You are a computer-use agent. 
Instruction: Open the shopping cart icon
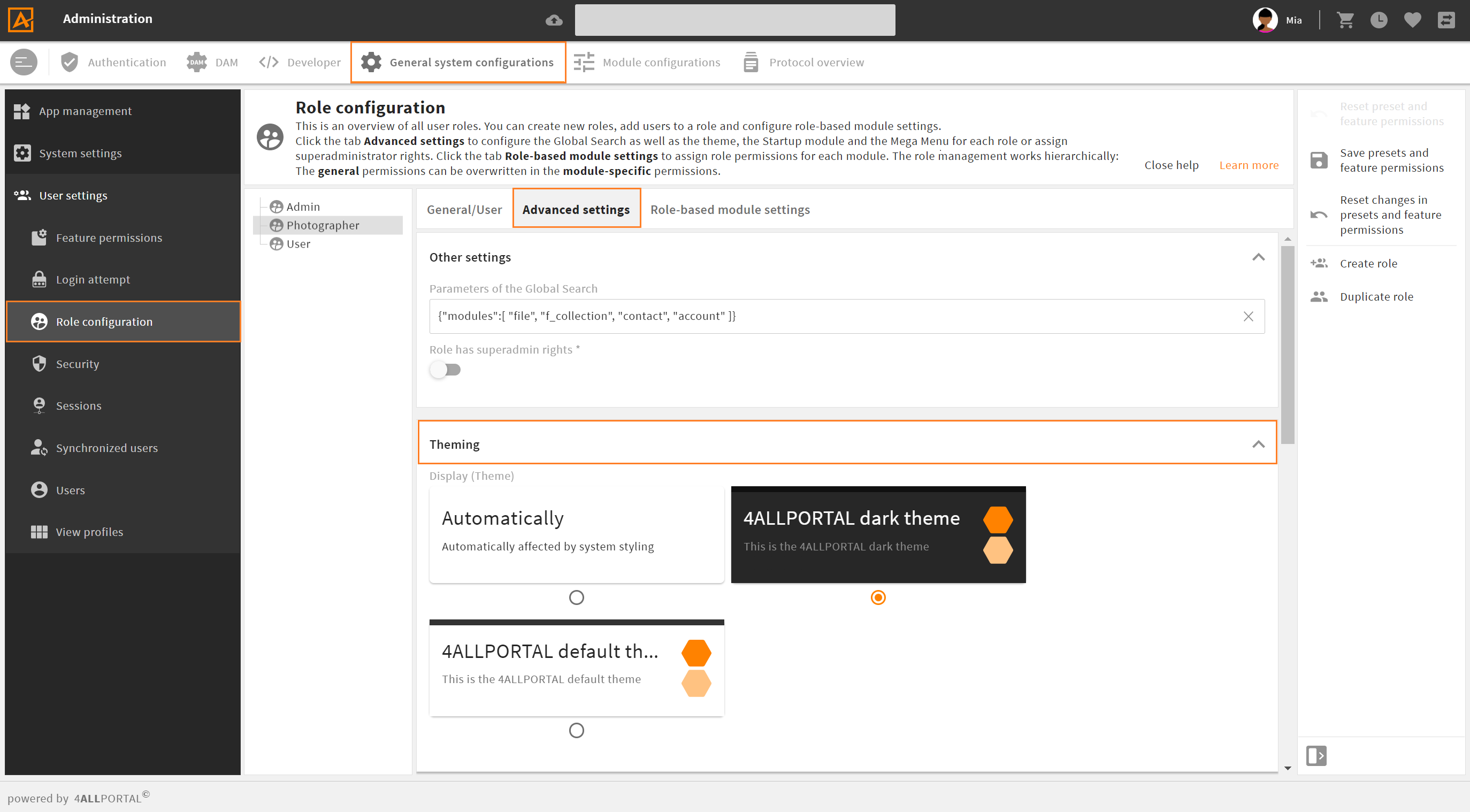click(1345, 20)
